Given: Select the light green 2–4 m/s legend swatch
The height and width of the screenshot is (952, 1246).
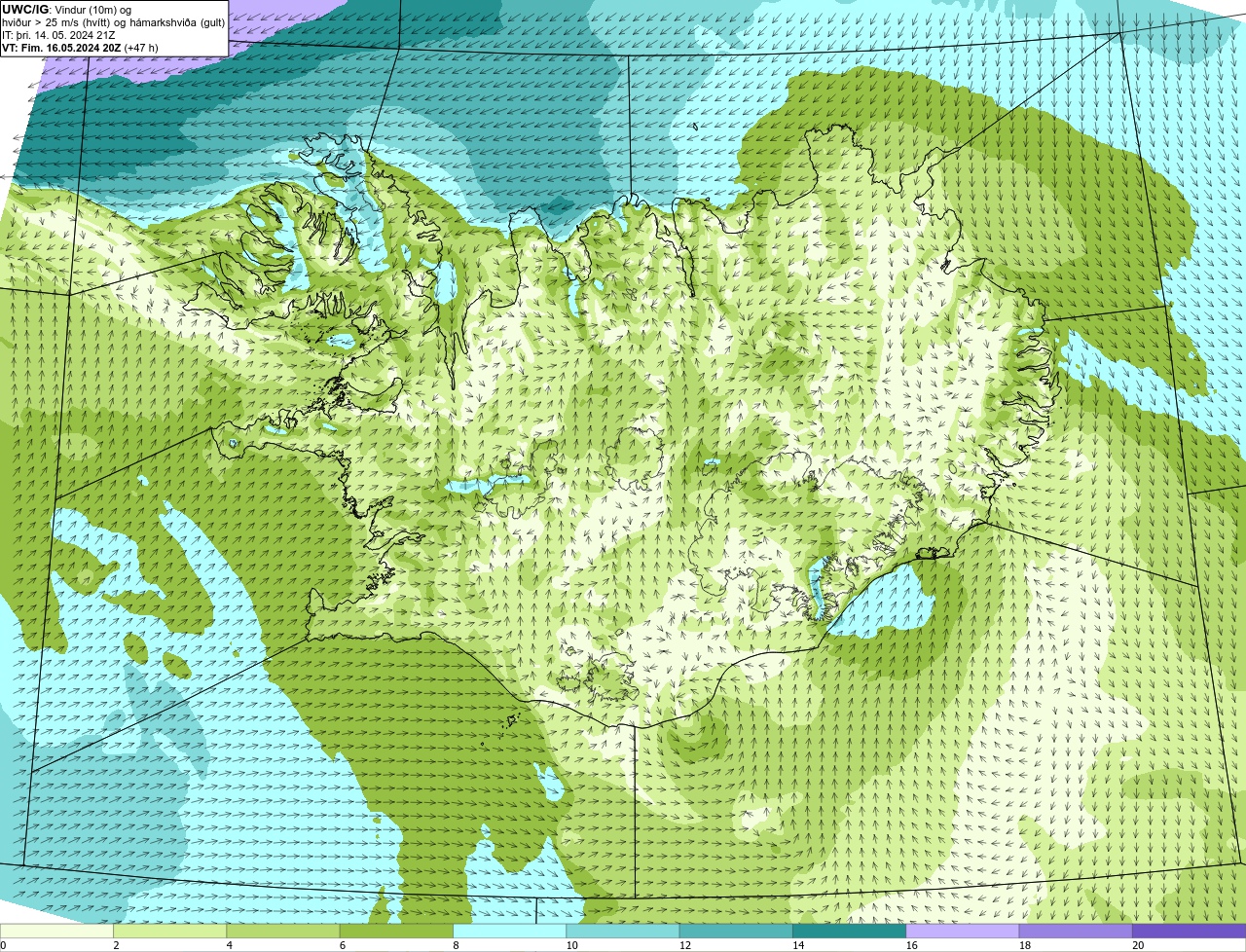Looking at the screenshot, I should (169, 931).
